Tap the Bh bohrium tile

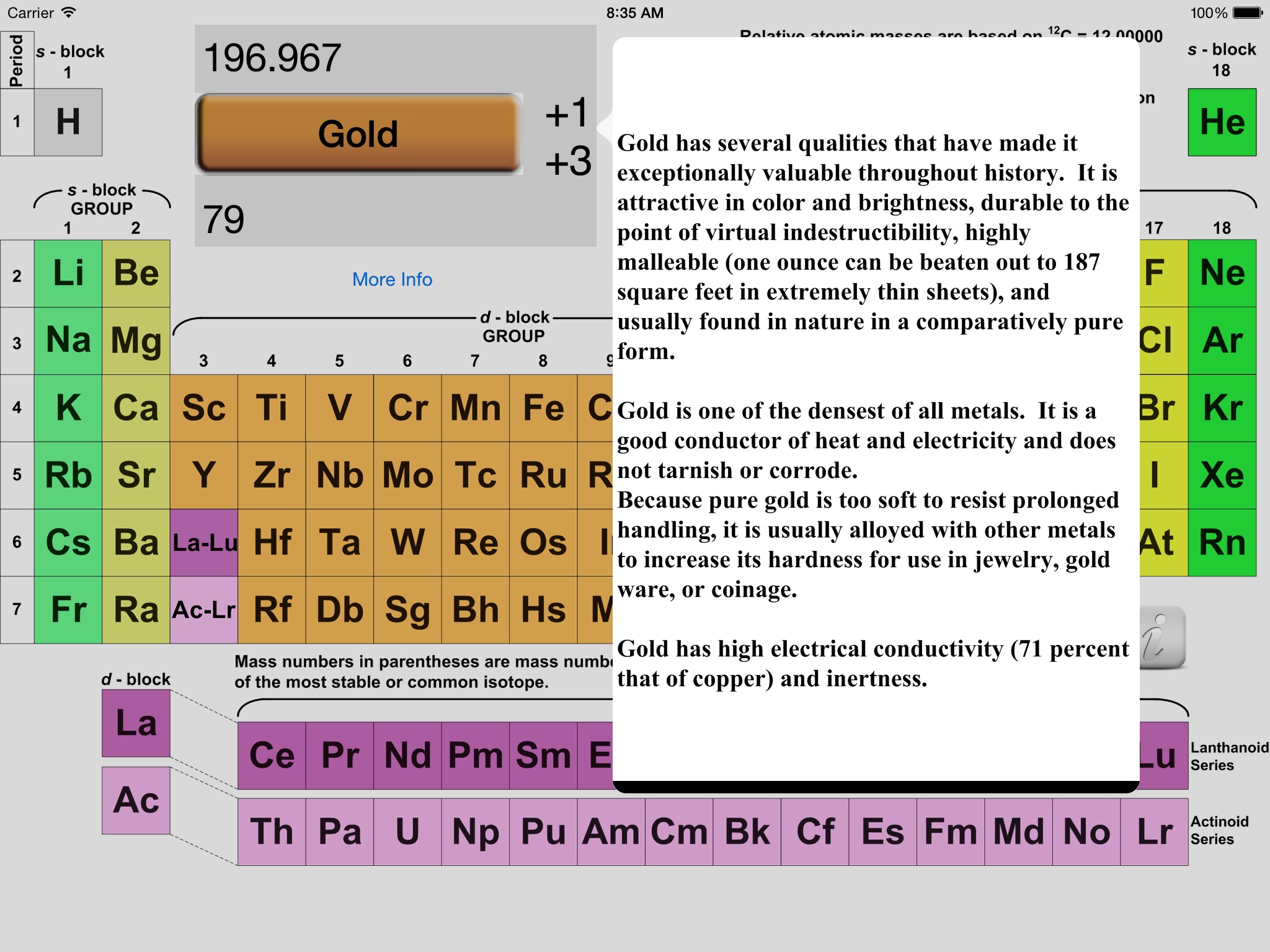pos(476,610)
